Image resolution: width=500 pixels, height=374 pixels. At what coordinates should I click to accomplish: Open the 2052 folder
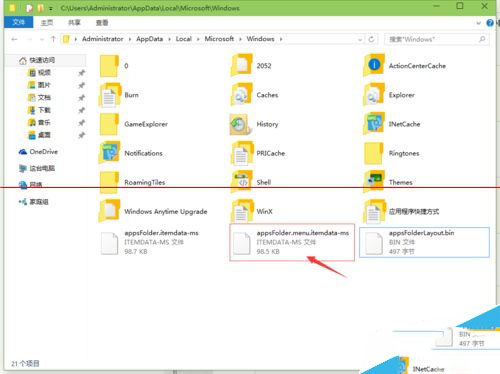tap(251, 66)
